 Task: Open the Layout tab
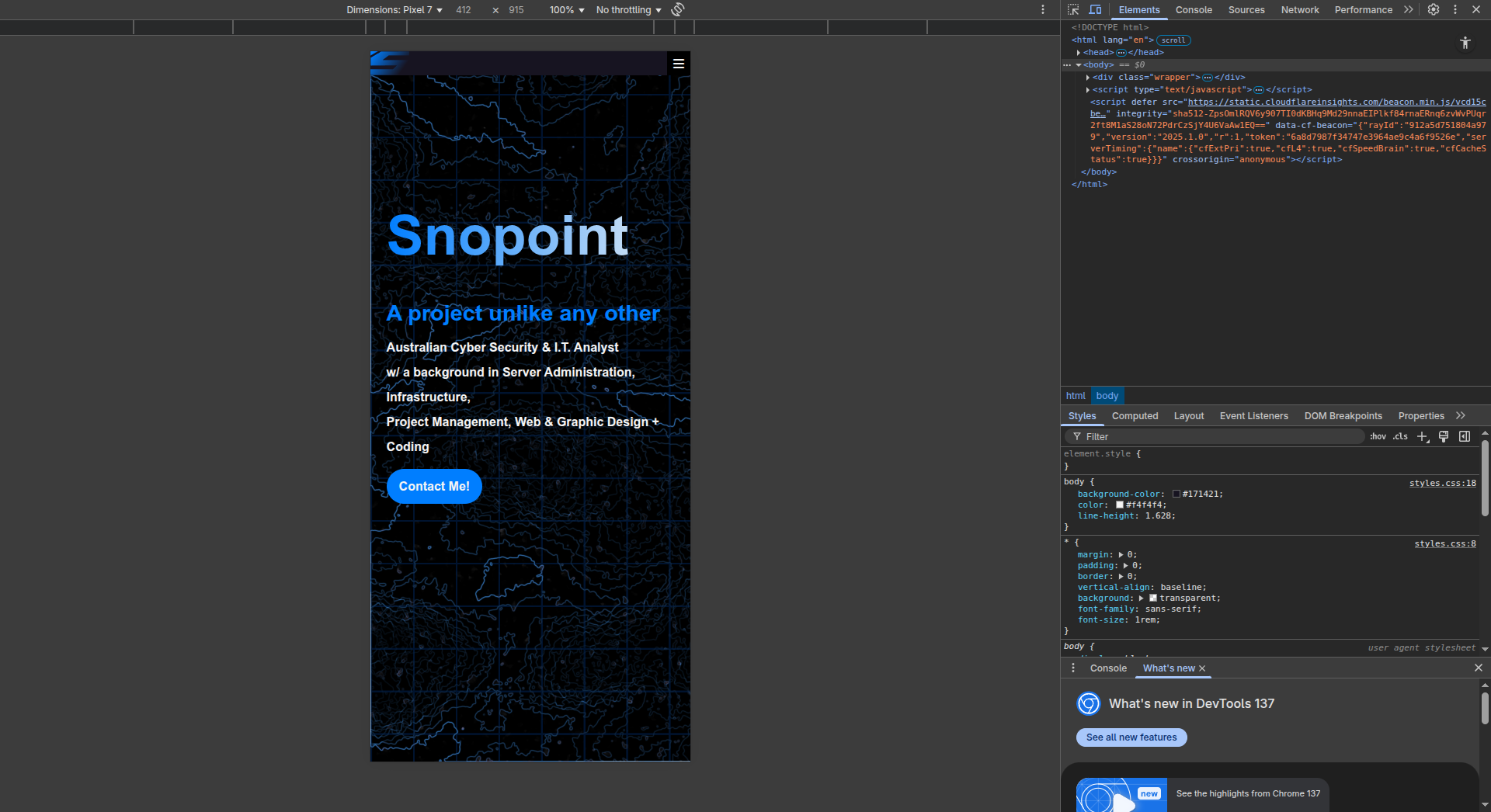(x=1189, y=416)
